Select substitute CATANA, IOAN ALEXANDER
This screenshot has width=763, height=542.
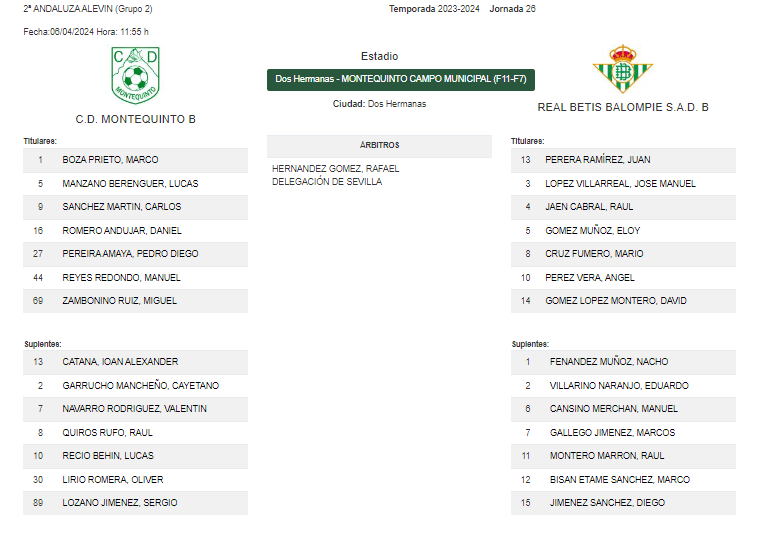135,362
